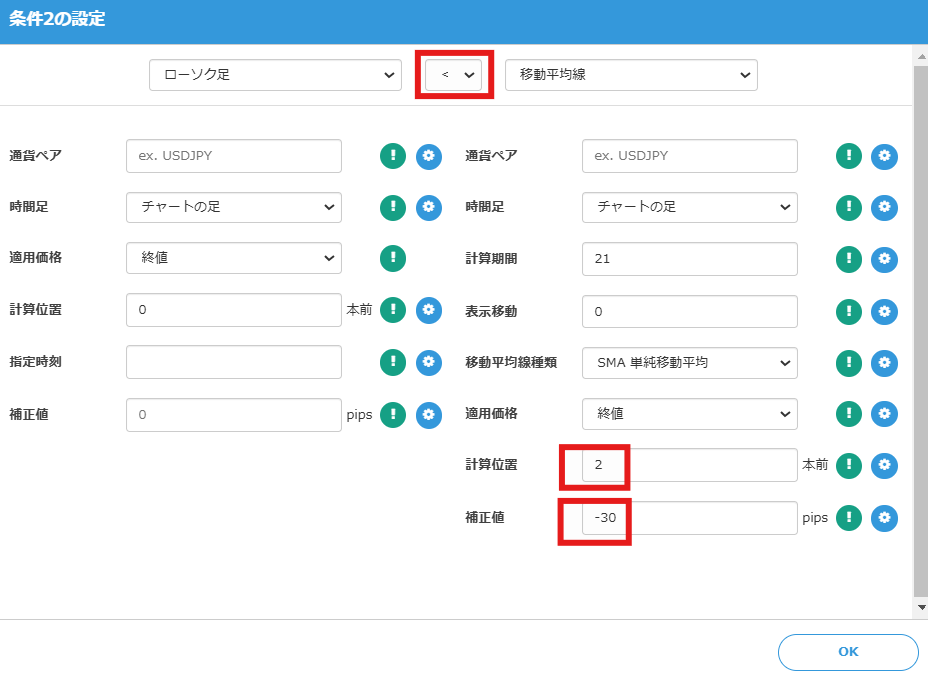The height and width of the screenshot is (688, 928).
Task: Click green info icon beside 移動平均線種類
Action: 849,362
